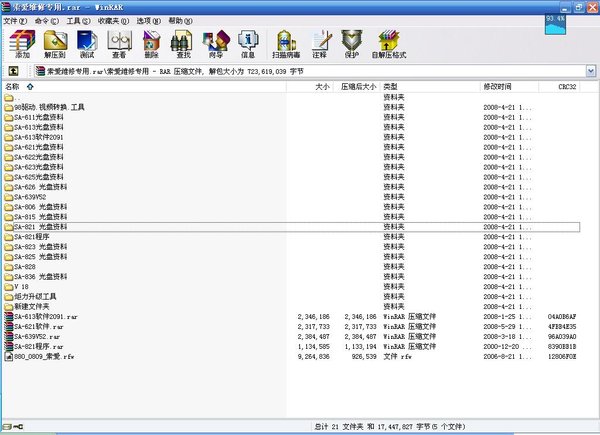600x435 pixels.
Task: Select the SA-613软件2091 folder row
Action: 292,137
